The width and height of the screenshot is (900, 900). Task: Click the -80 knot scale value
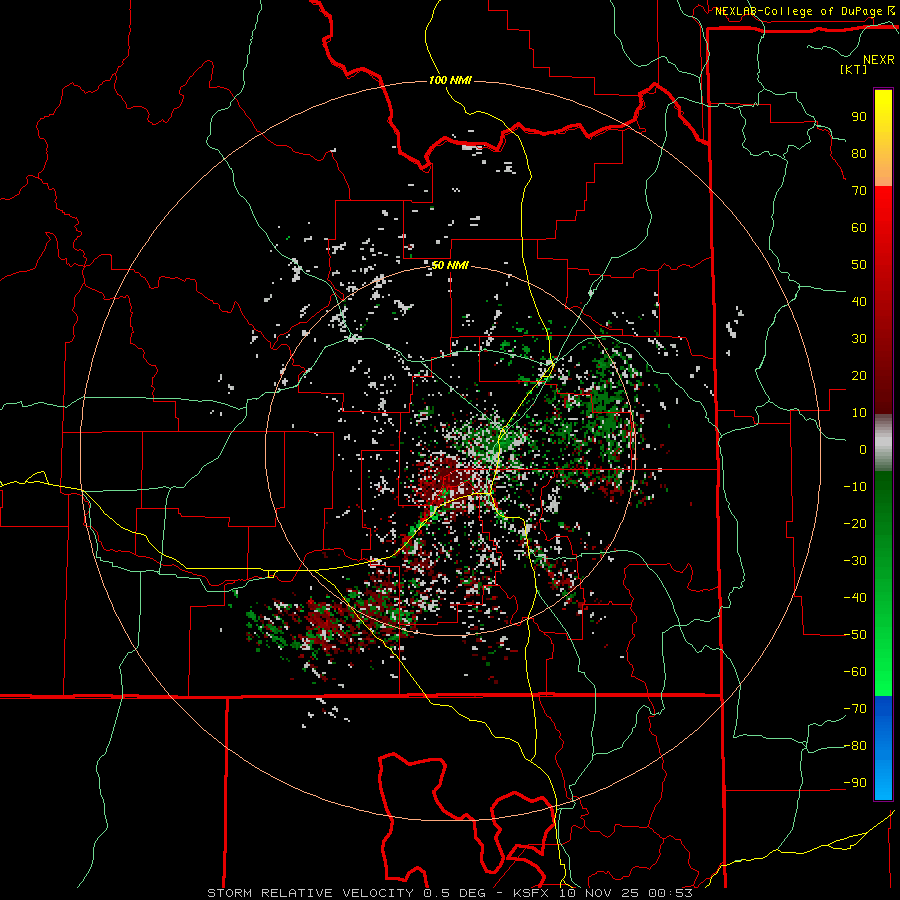(855, 746)
